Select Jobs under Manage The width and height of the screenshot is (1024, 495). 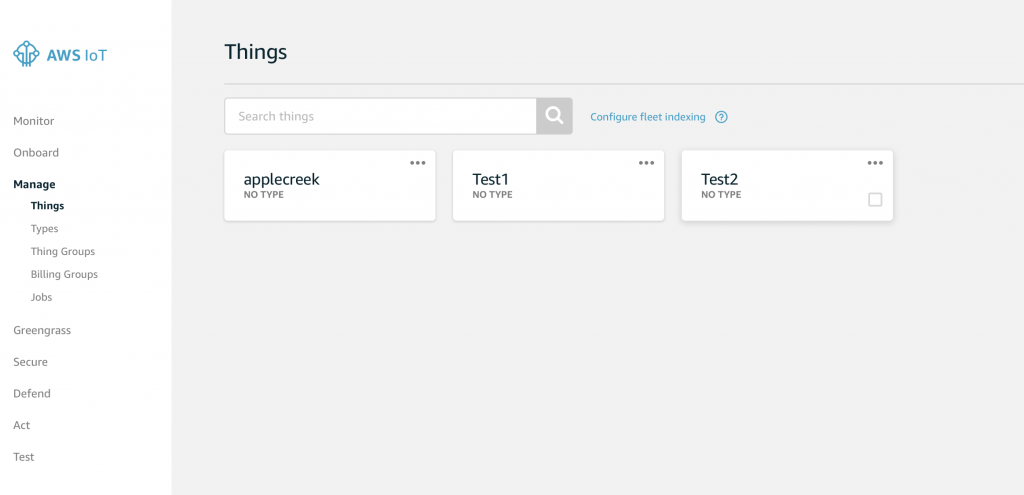click(x=41, y=297)
